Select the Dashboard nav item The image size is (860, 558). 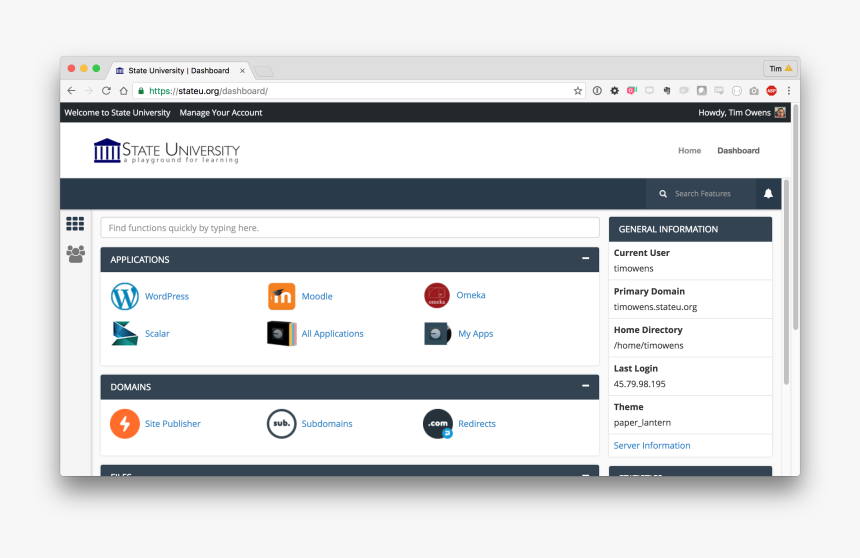(738, 150)
